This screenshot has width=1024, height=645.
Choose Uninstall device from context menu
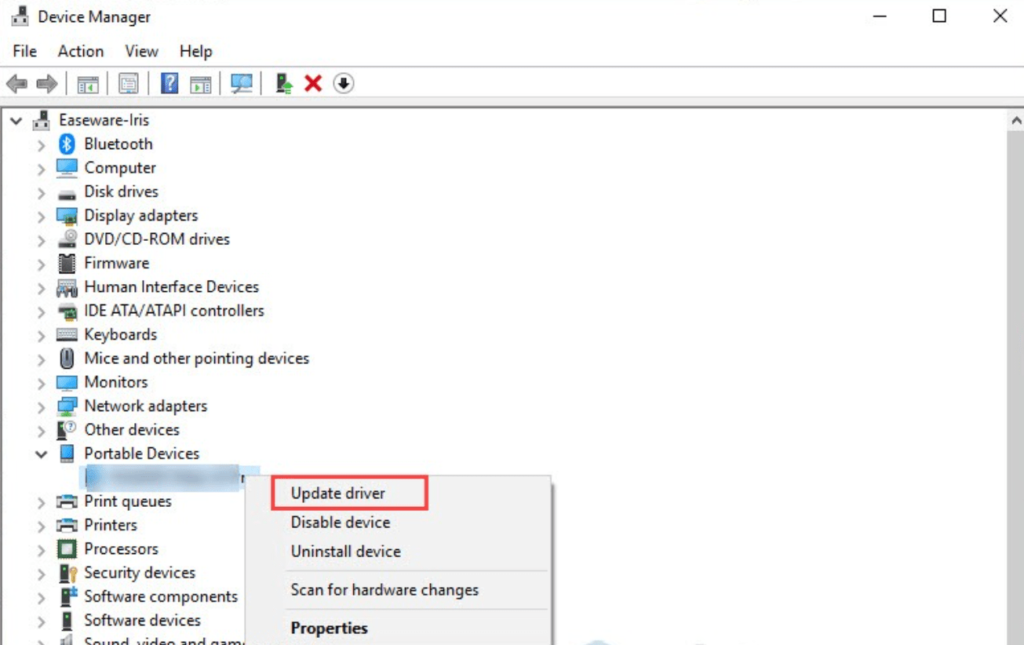click(x=345, y=552)
